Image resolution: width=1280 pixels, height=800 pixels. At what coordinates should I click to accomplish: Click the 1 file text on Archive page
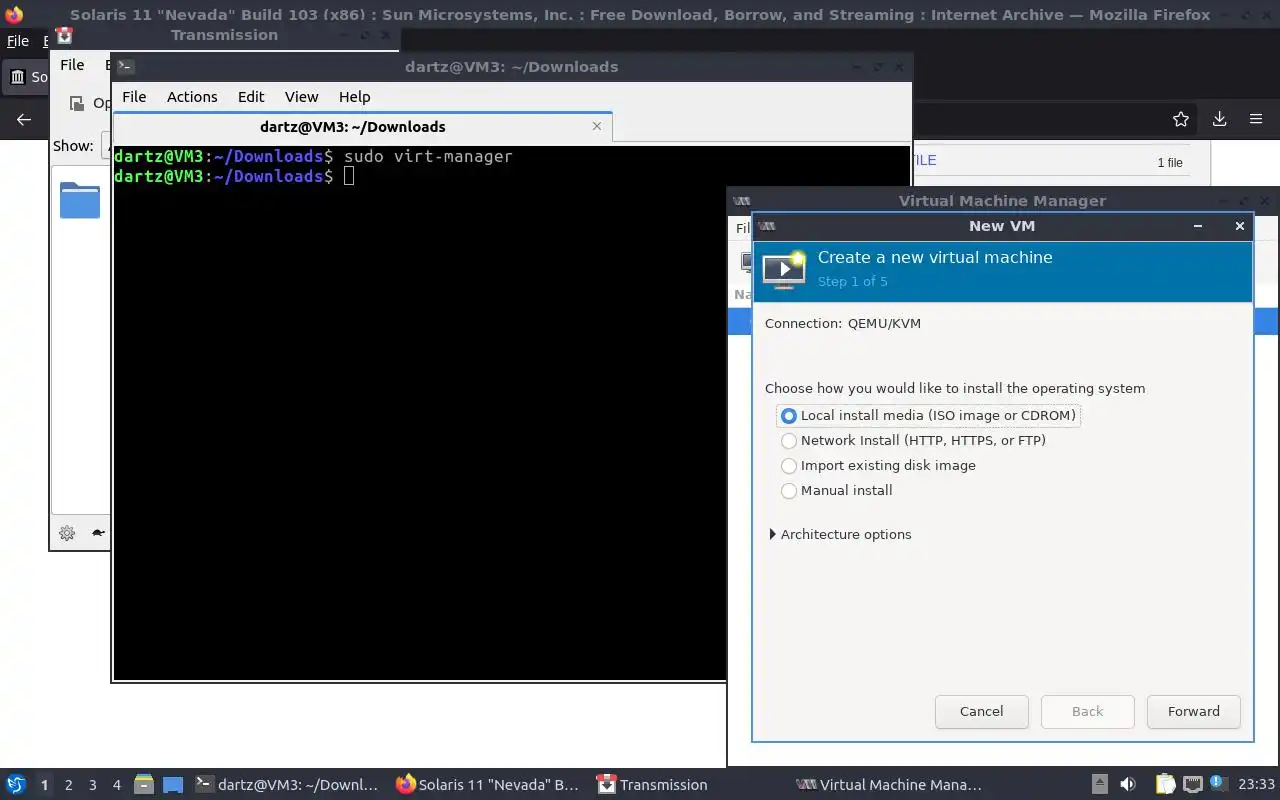1170,162
